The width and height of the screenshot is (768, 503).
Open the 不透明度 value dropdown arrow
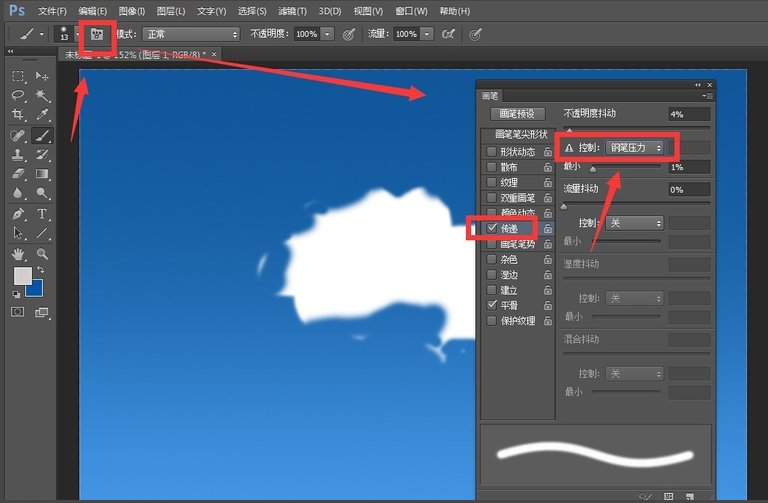pos(327,34)
